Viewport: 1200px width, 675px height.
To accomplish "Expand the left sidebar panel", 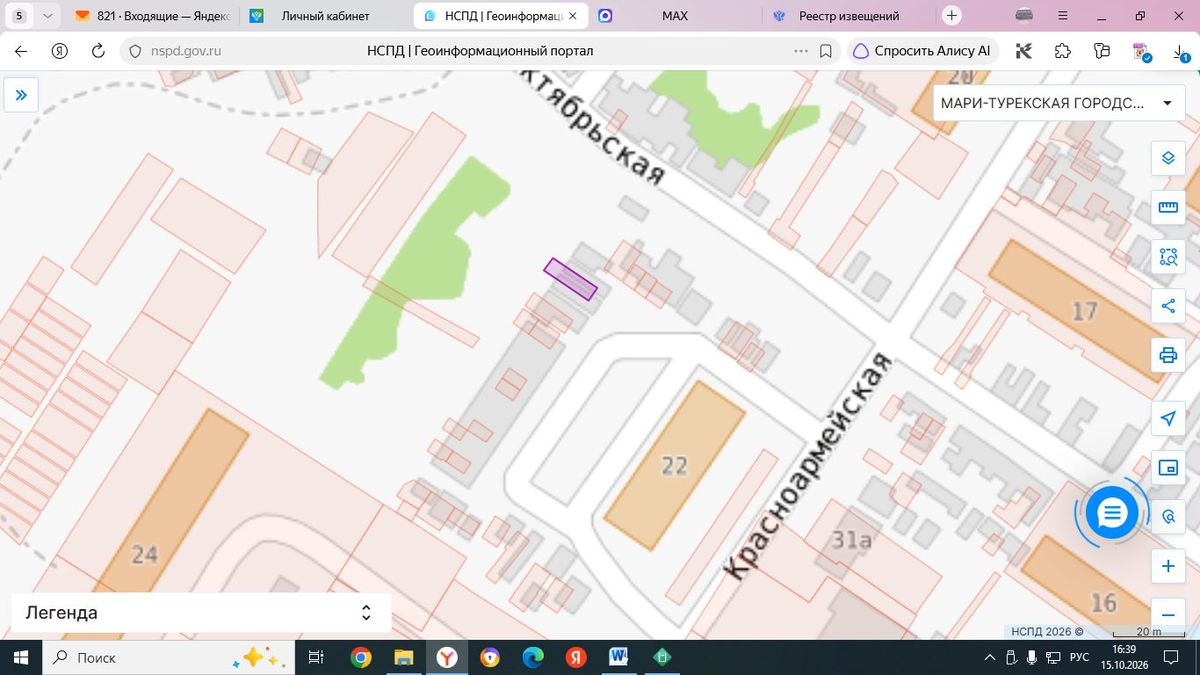I will point(21,96).
